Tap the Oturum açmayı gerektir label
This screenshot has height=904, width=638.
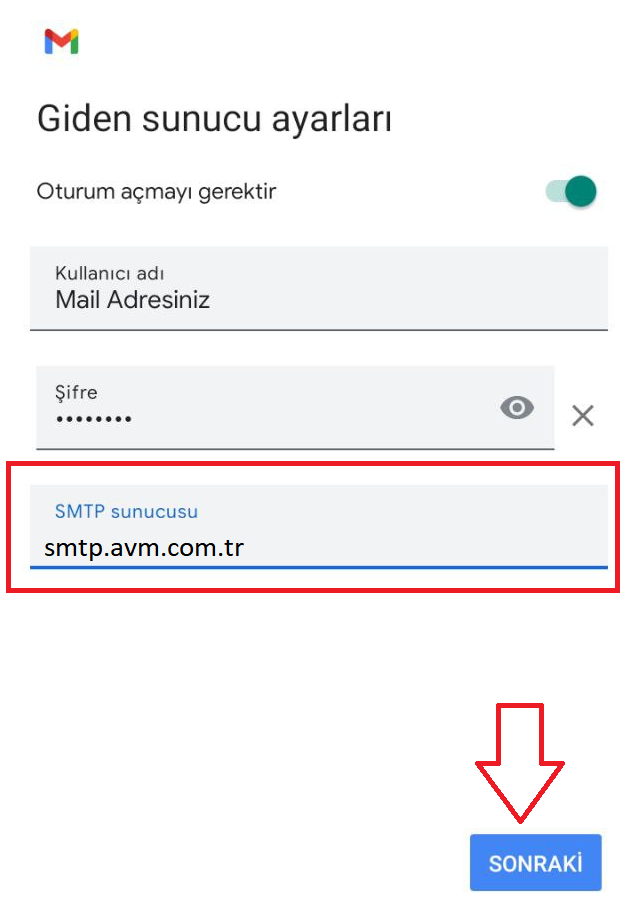point(156,191)
